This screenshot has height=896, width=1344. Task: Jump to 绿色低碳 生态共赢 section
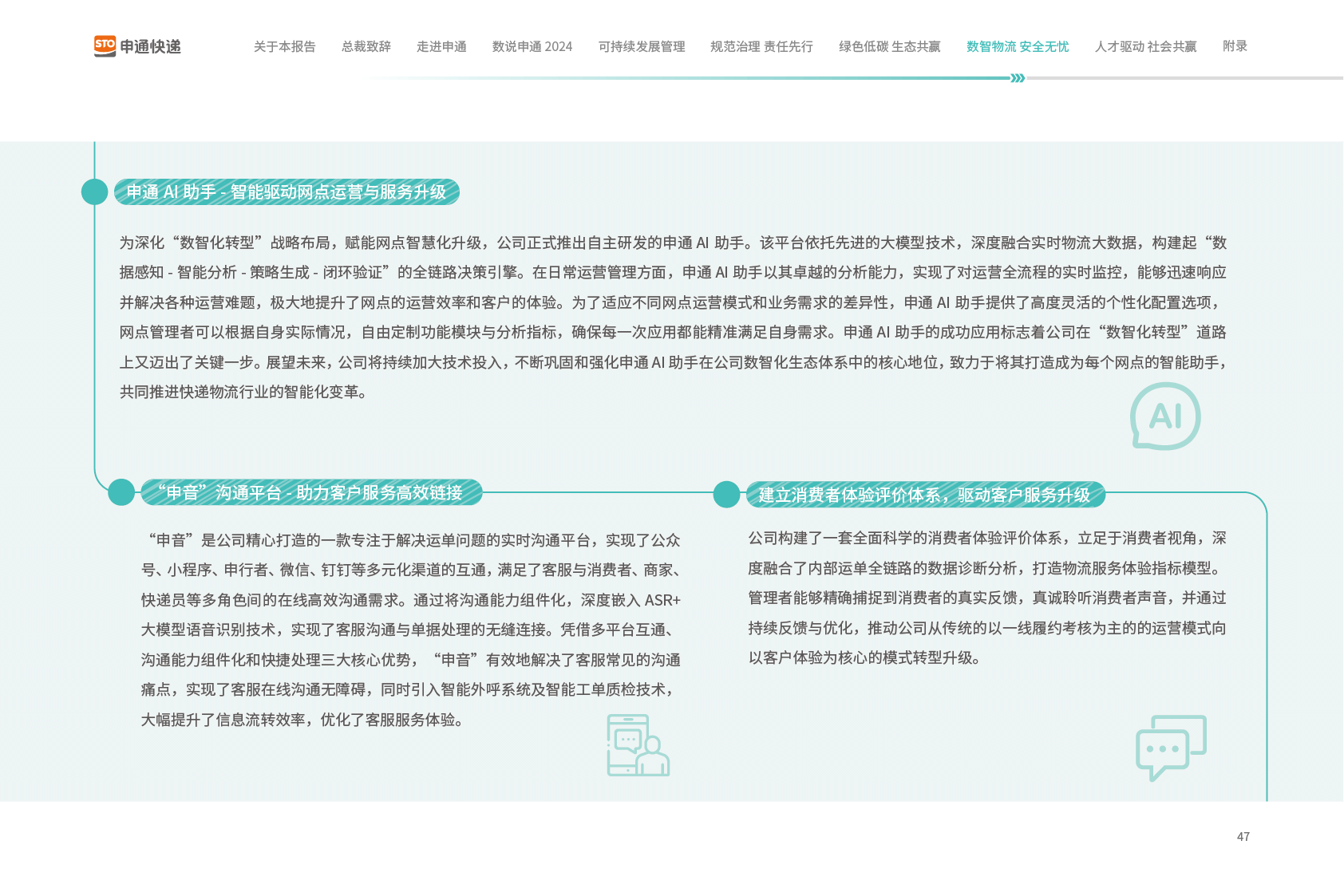889,46
